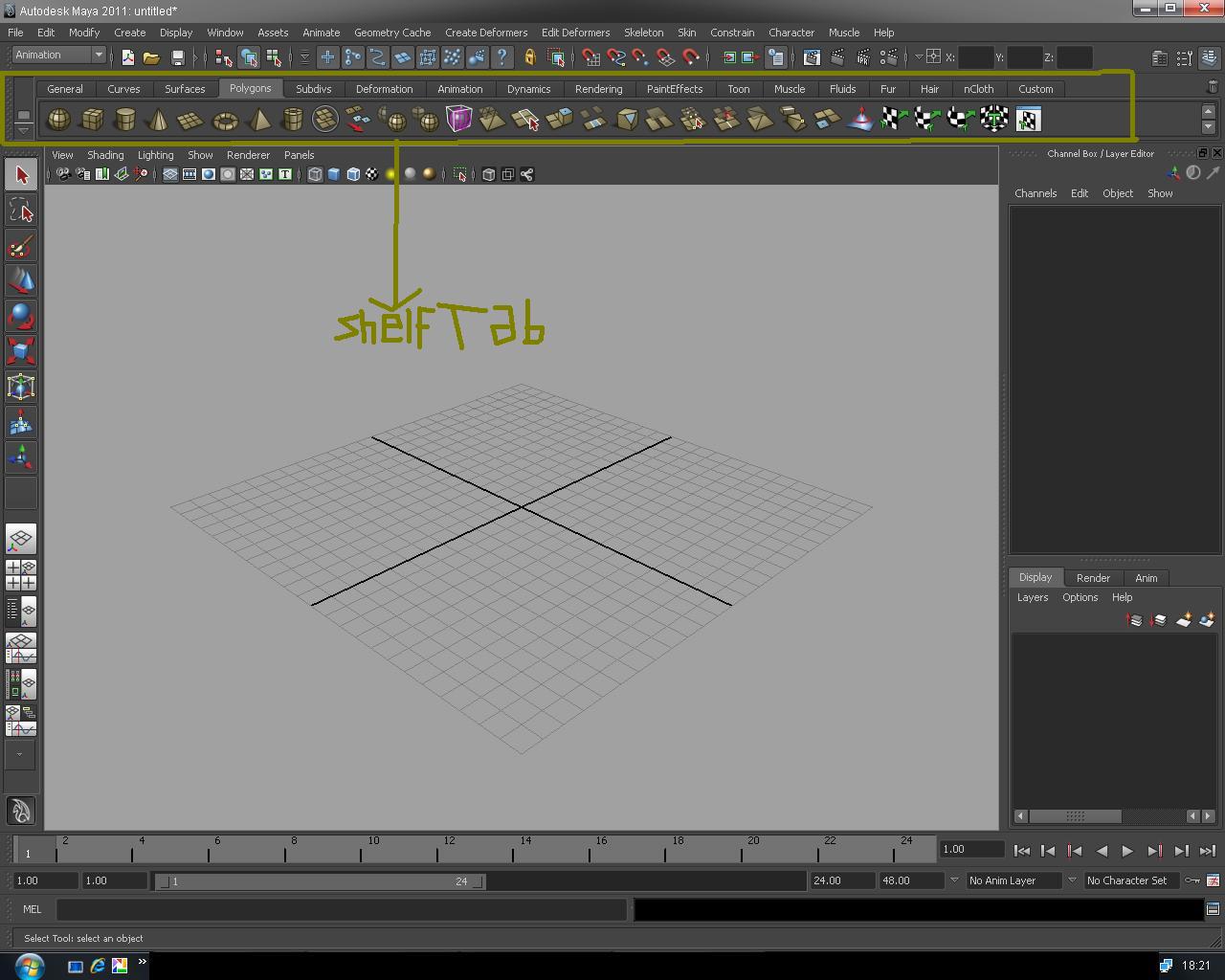Open the No Character Set dropdown
Viewport: 1225px width, 980px height.
point(1131,880)
